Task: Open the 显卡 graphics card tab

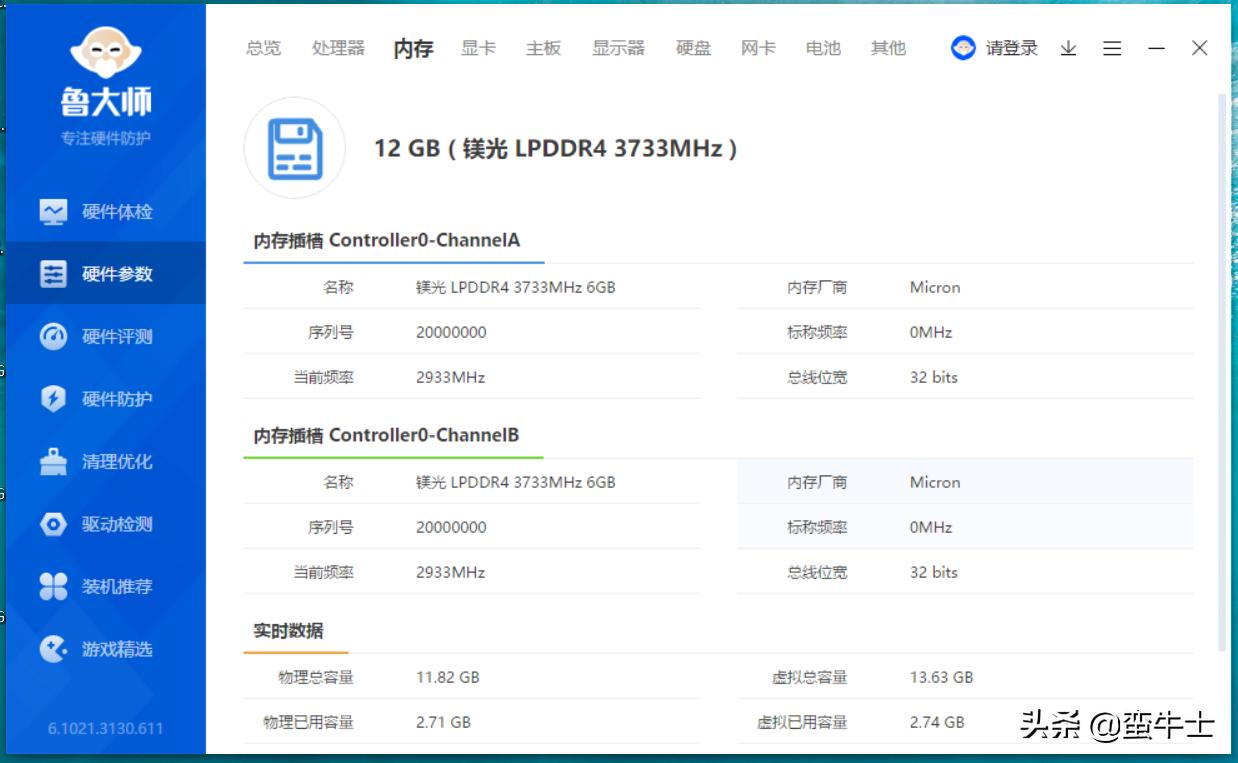Action: pos(477,47)
